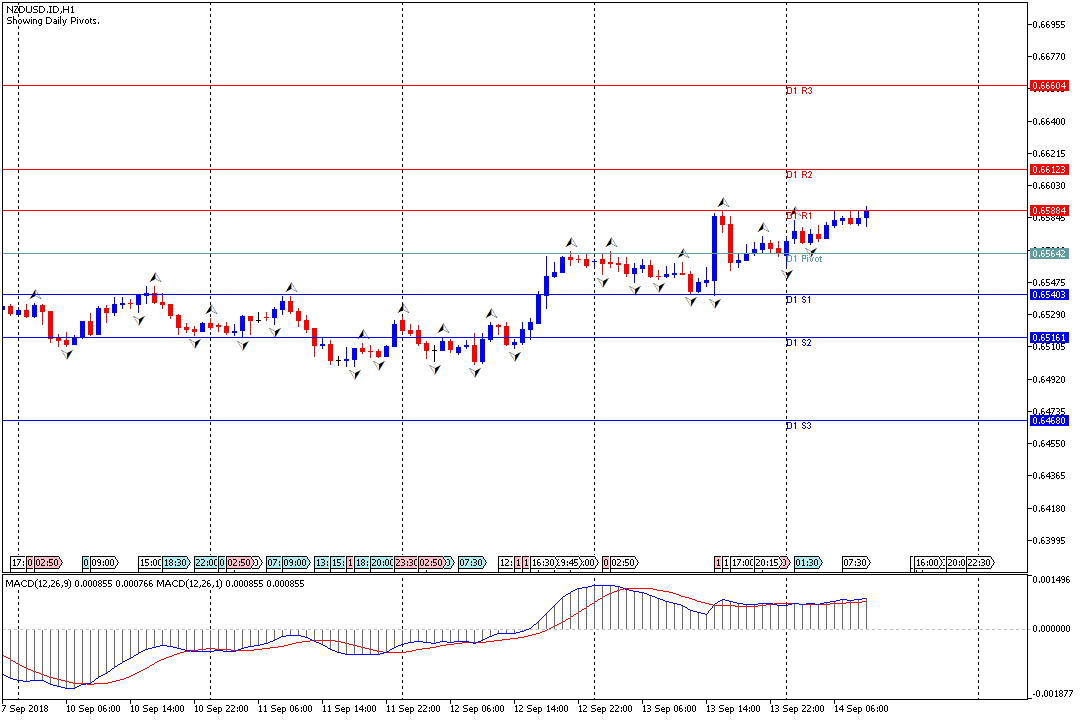Click the 14 Sep 06:00 time label
Viewport: 1080px width, 720px height.
(x=861, y=709)
